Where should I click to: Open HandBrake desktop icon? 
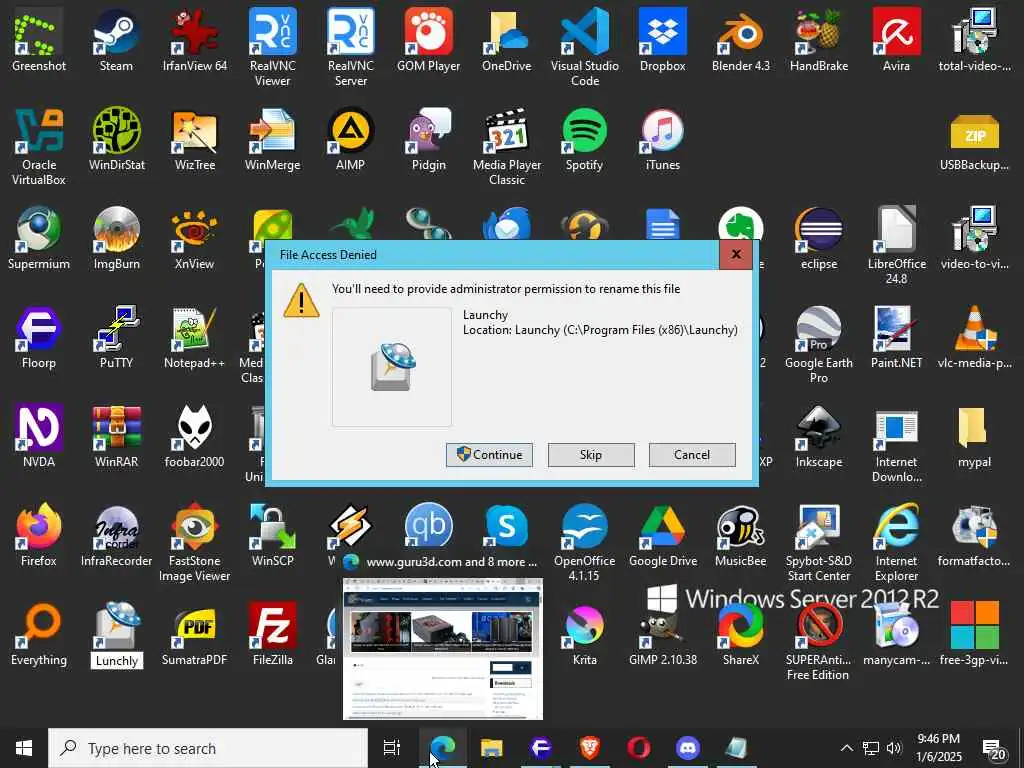(x=818, y=39)
